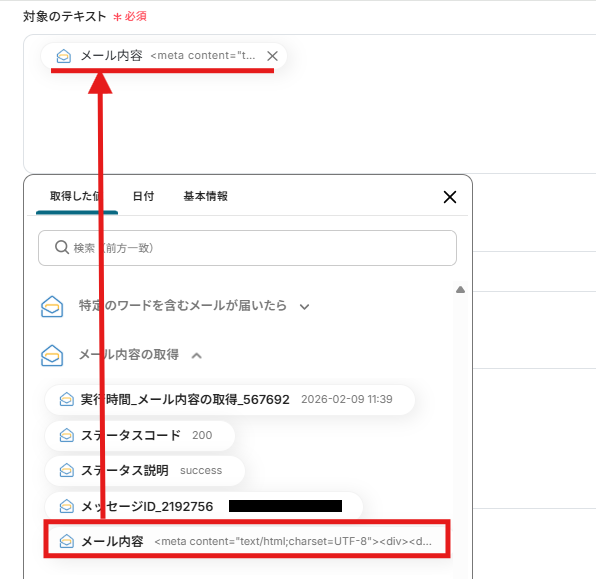Click mail icon in ステータスコード row

tap(67, 435)
